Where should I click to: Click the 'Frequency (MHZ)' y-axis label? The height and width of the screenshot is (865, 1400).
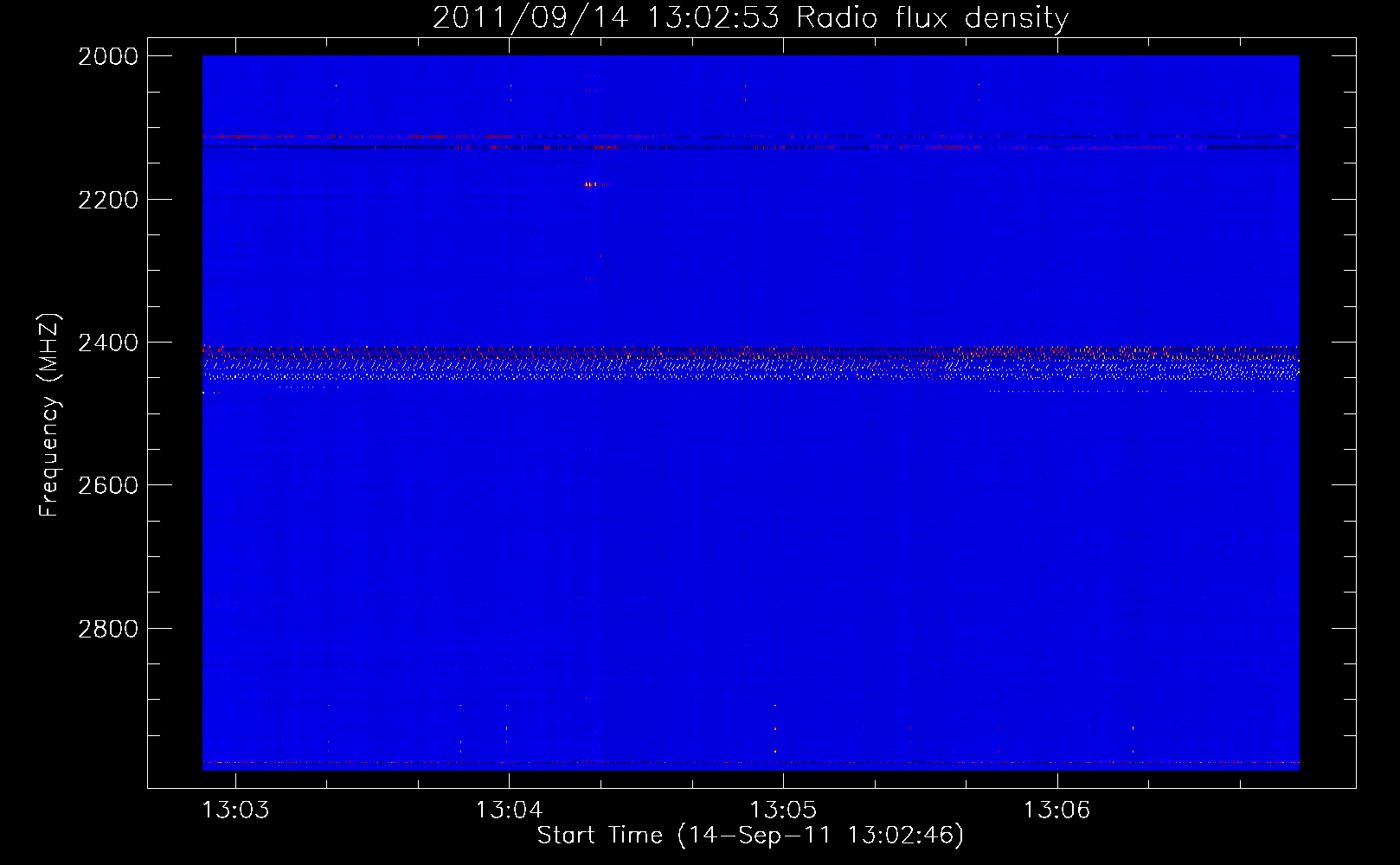(x=49, y=415)
